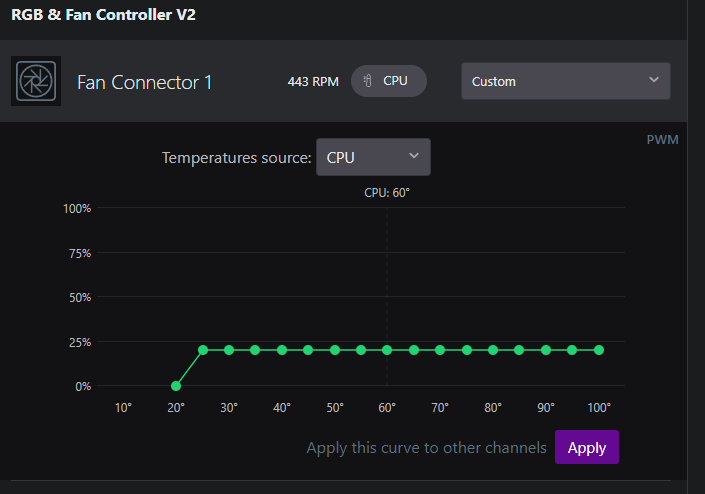This screenshot has height=494, width=705.
Task: Click the Fan Connector 1 fan icon
Action: pos(36,81)
